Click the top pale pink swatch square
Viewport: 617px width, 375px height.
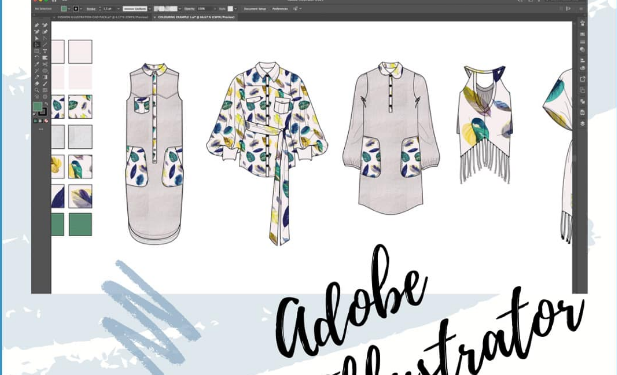point(80,51)
